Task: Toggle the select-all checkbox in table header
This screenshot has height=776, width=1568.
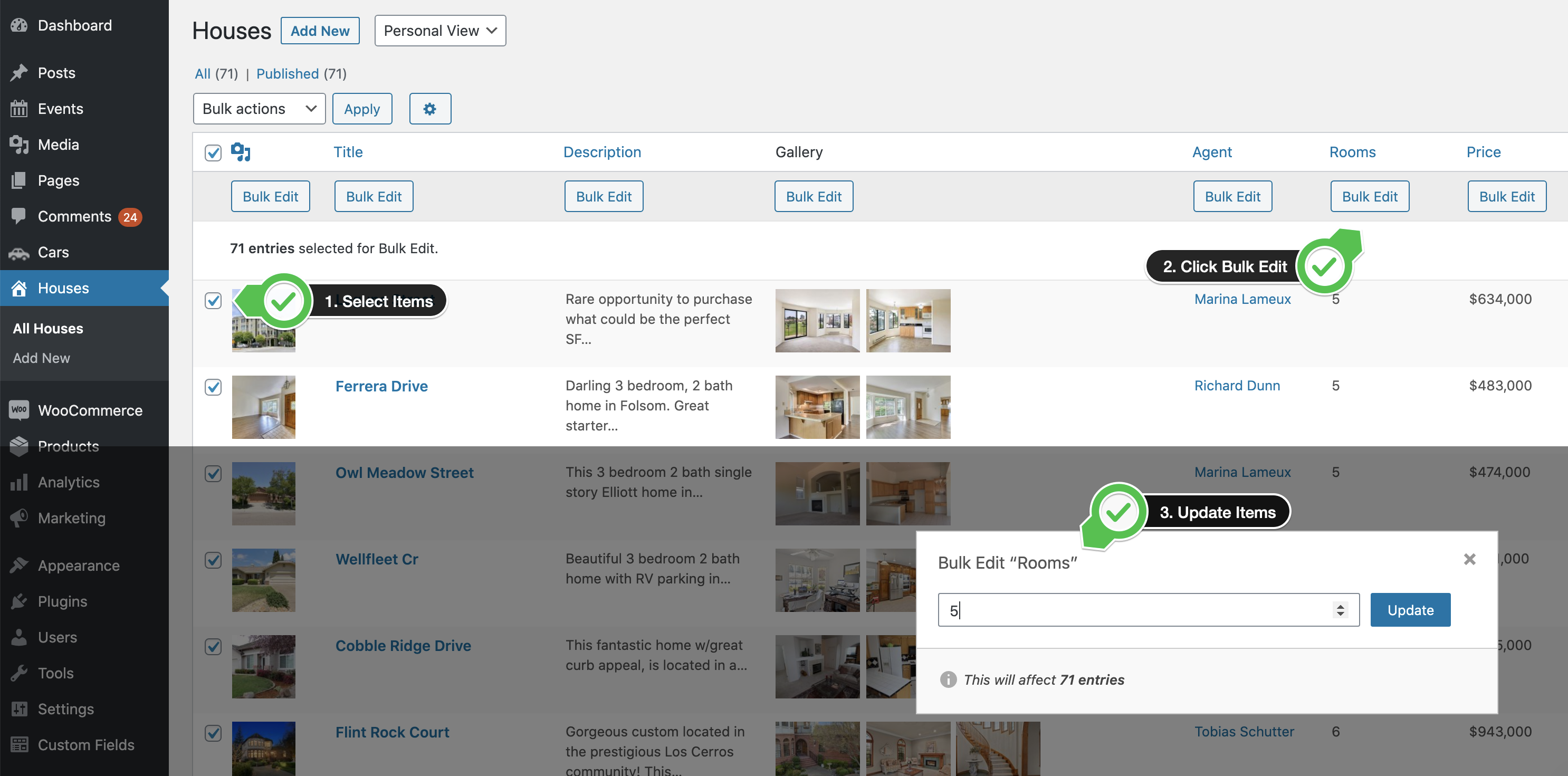Action: [x=213, y=152]
